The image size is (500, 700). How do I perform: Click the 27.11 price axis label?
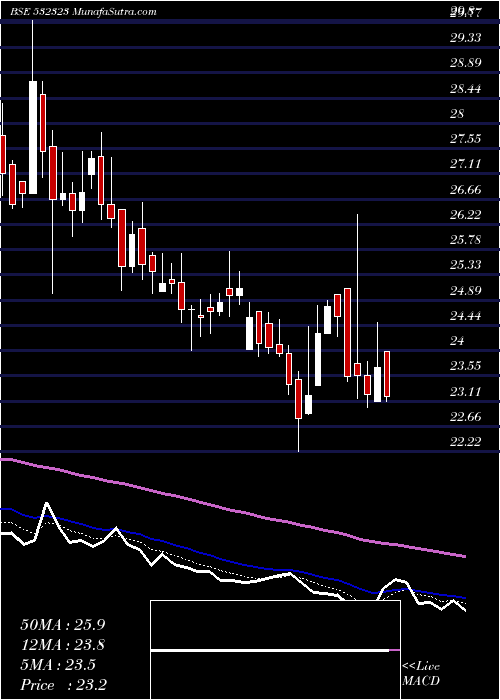[x=466, y=164]
